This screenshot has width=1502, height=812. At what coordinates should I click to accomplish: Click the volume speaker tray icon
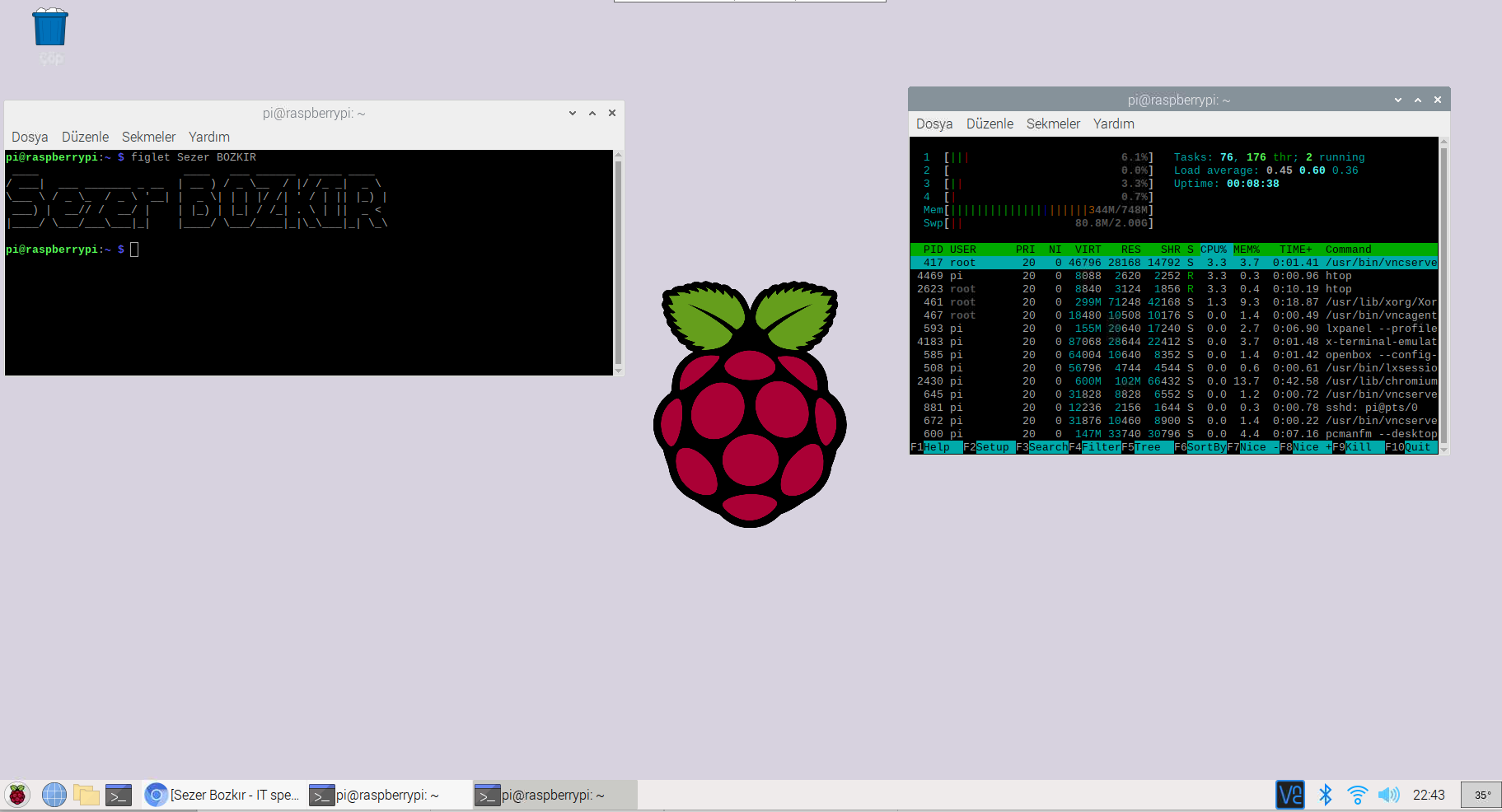[x=1389, y=795]
